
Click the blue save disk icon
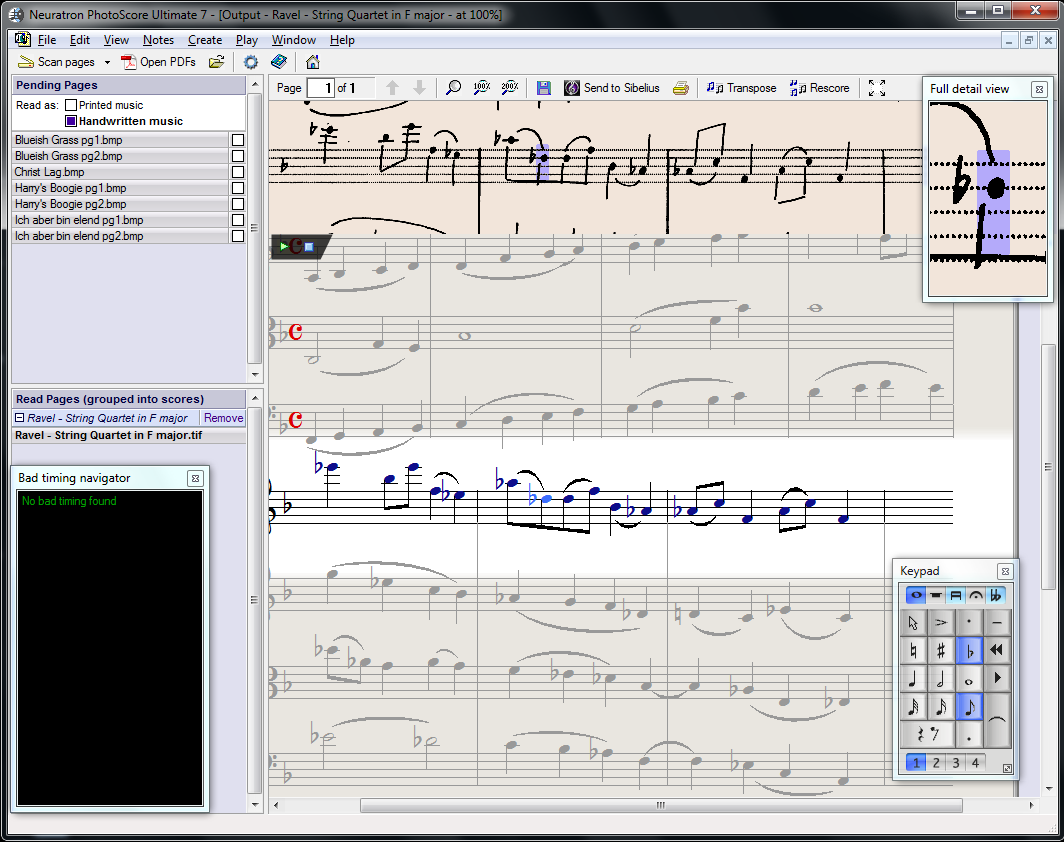(x=543, y=88)
